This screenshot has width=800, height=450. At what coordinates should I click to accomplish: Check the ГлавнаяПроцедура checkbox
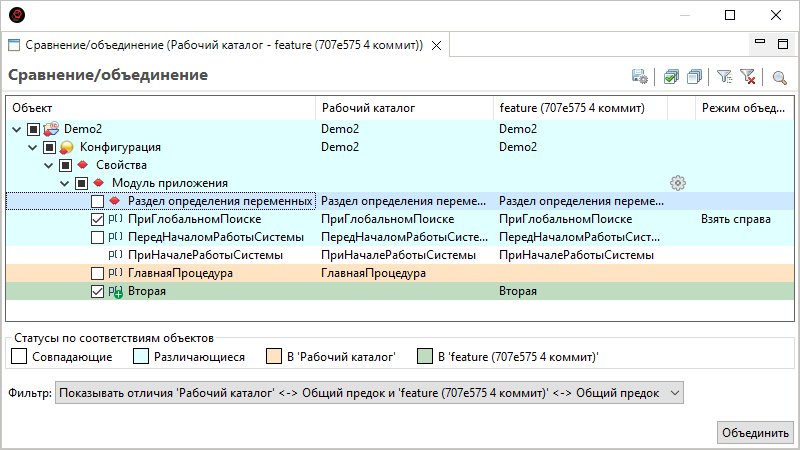point(97,273)
